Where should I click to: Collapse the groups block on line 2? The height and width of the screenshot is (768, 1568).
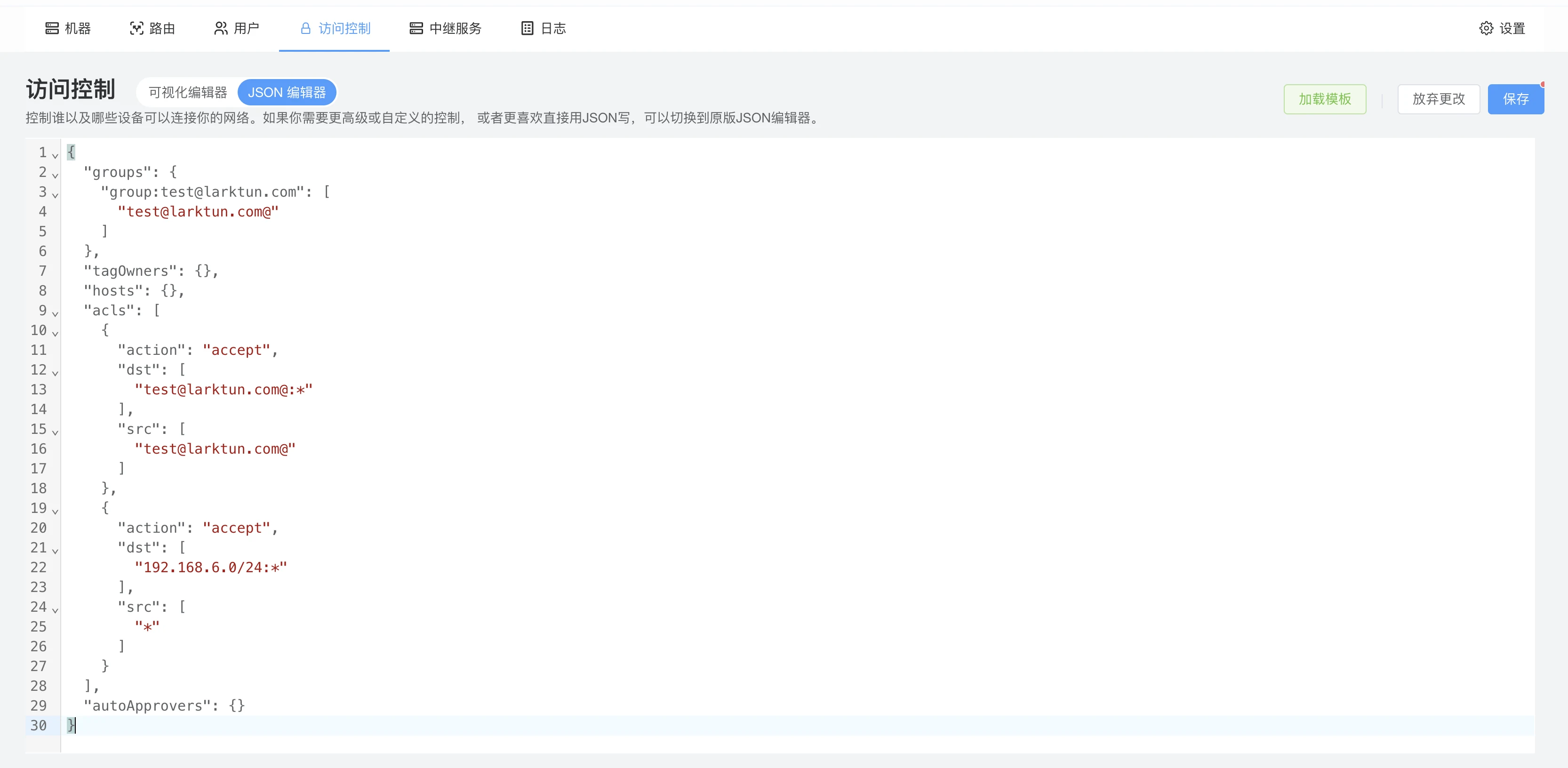tap(56, 175)
